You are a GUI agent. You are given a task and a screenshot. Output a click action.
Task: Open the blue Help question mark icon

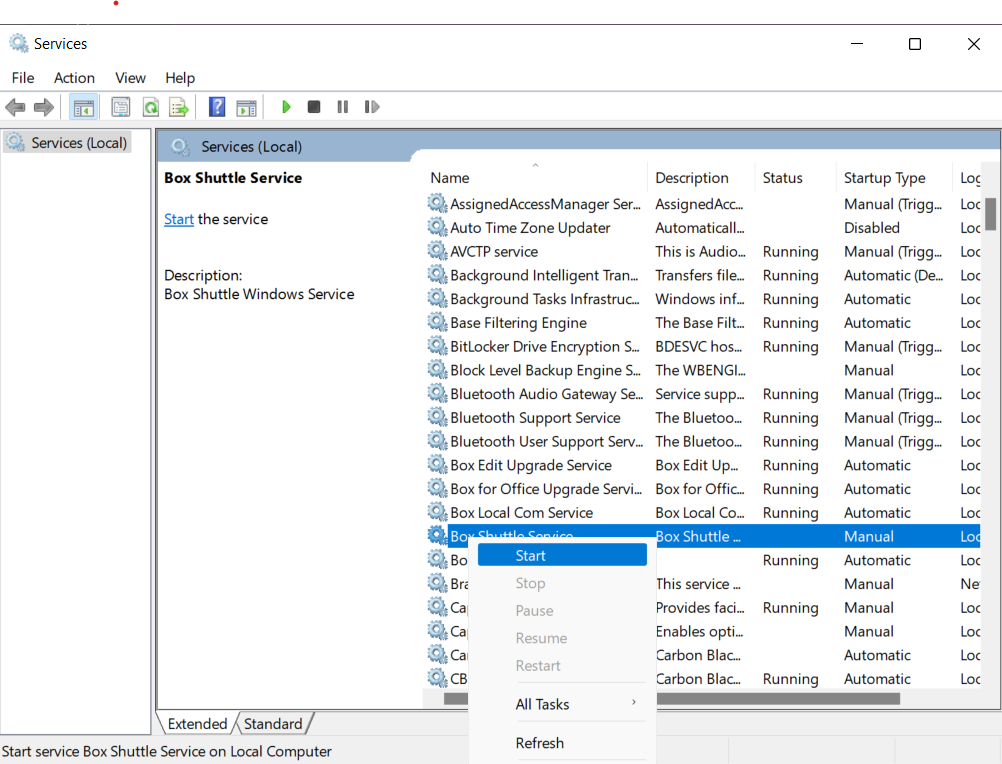(x=217, y=107)
